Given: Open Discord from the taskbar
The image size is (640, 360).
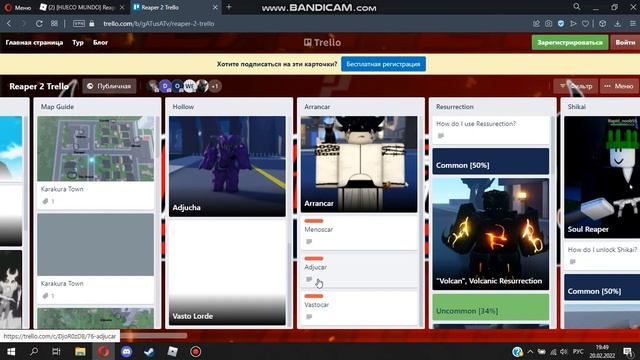Looking at the screenshot, I should tap(127, 351).
